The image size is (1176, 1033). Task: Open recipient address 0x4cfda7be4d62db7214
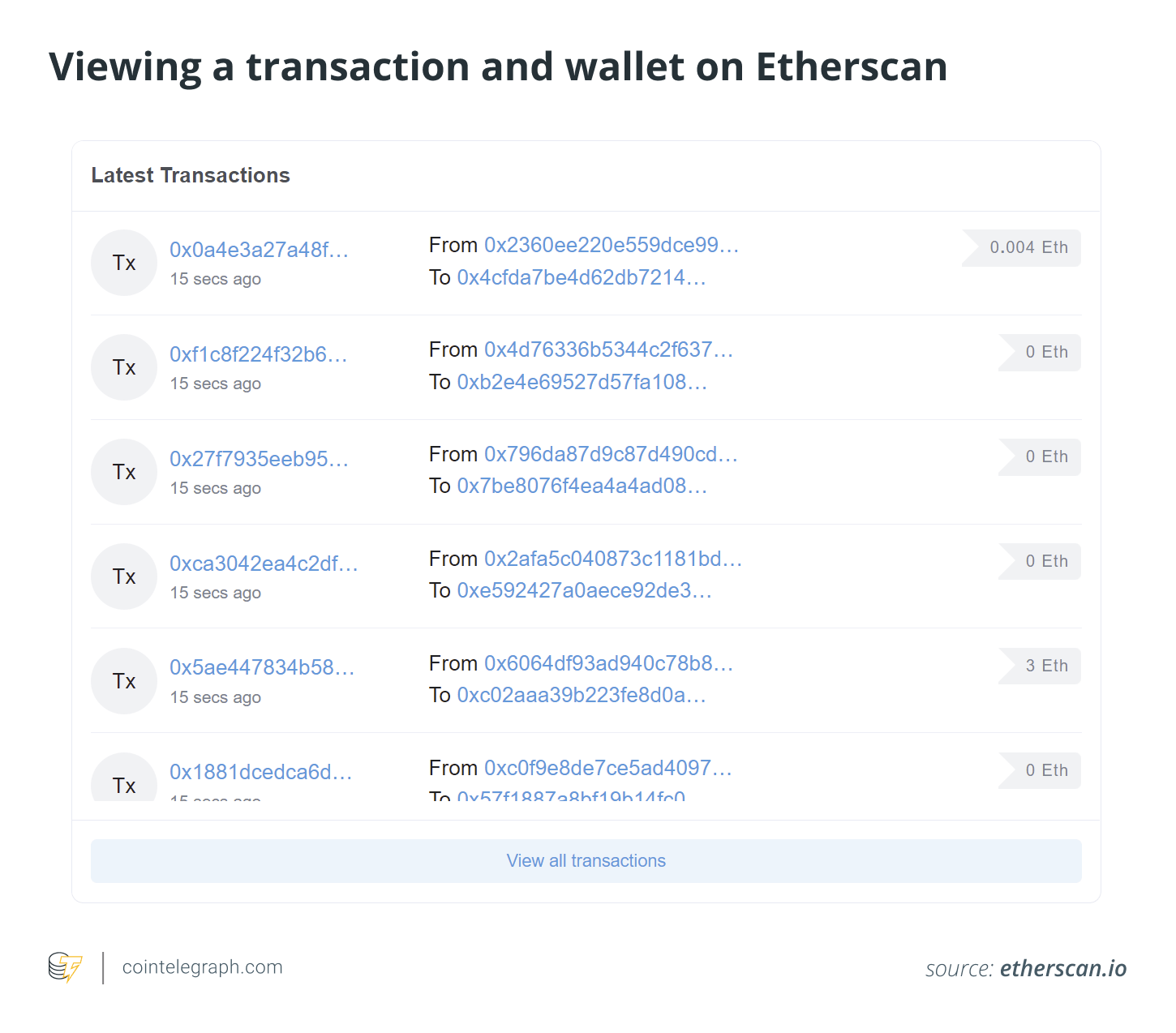pyautogui.click(x=582, y=277)
